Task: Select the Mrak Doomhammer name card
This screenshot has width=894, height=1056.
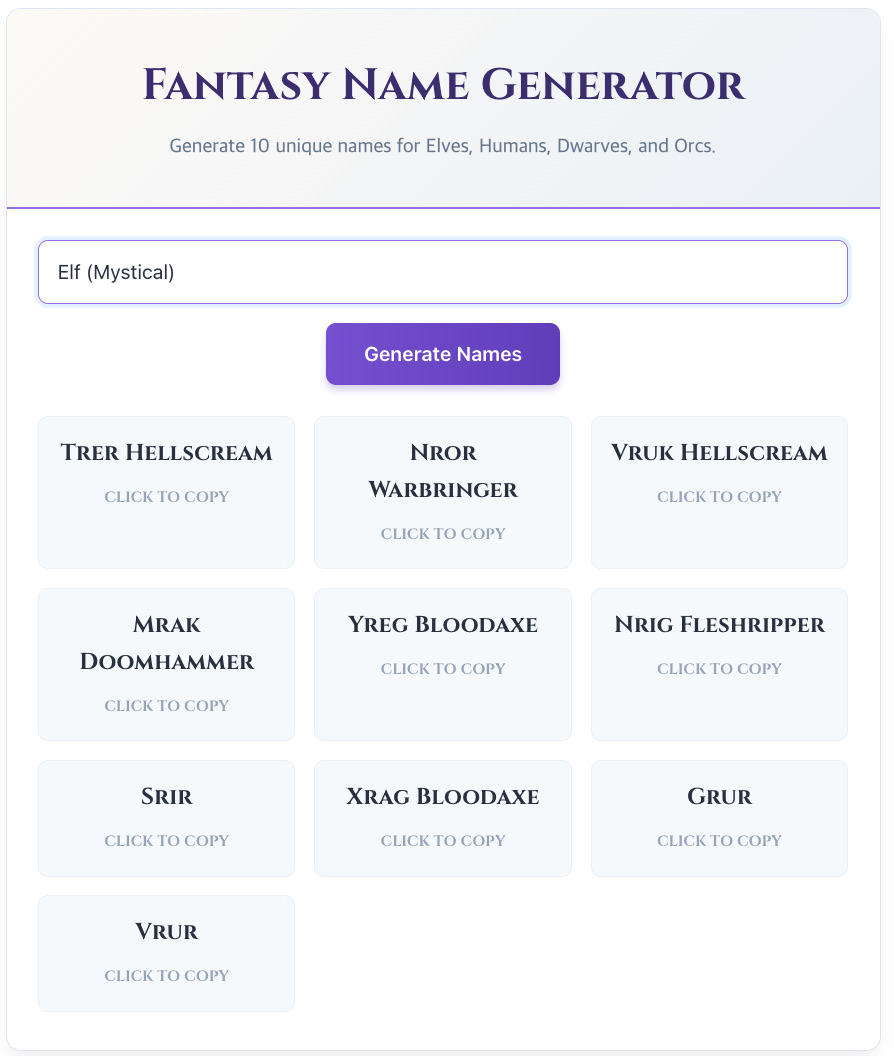Action: click(166, 664)
